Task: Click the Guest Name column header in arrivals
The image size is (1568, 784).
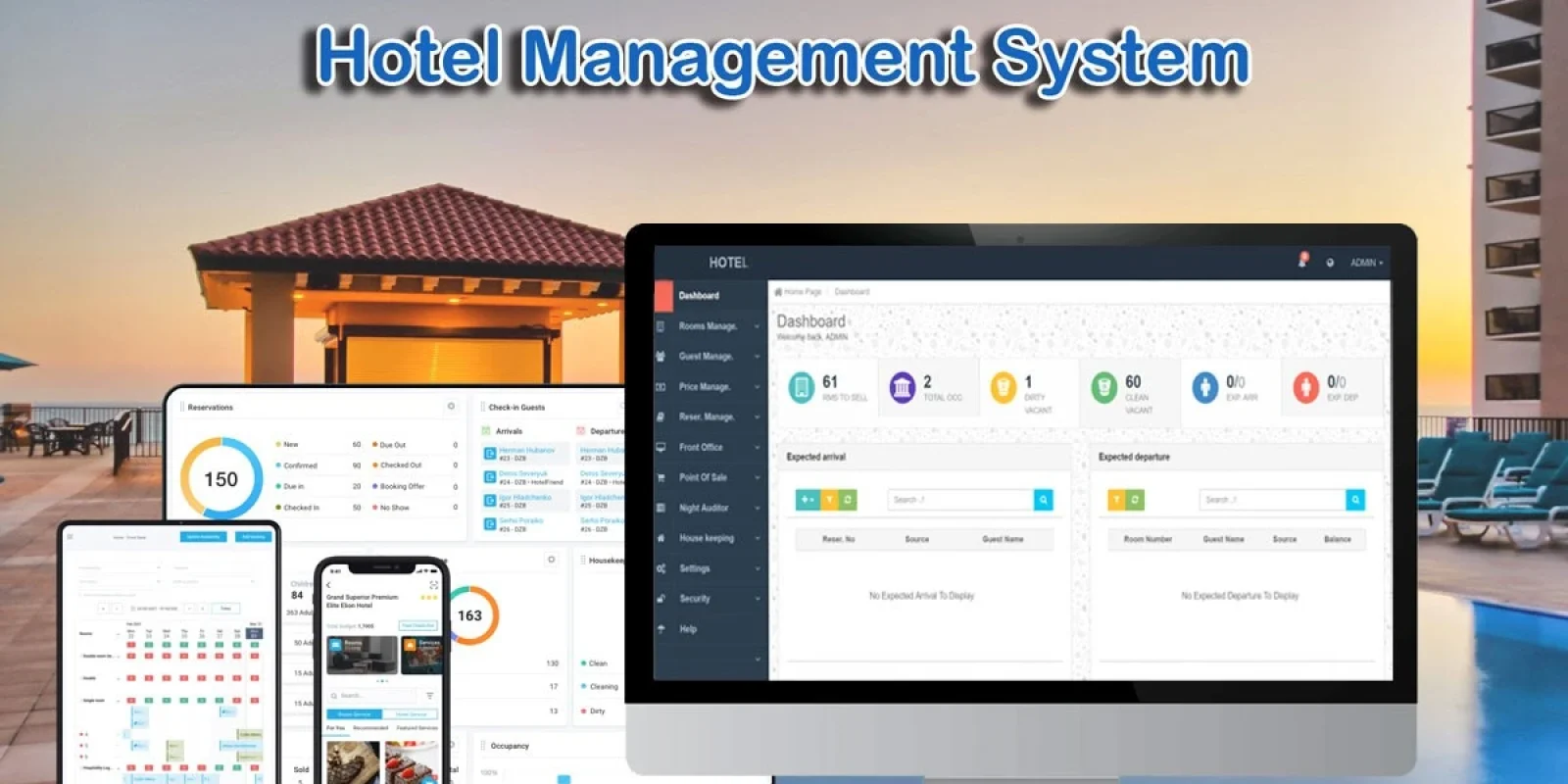Action: (x=1003, y=539)
